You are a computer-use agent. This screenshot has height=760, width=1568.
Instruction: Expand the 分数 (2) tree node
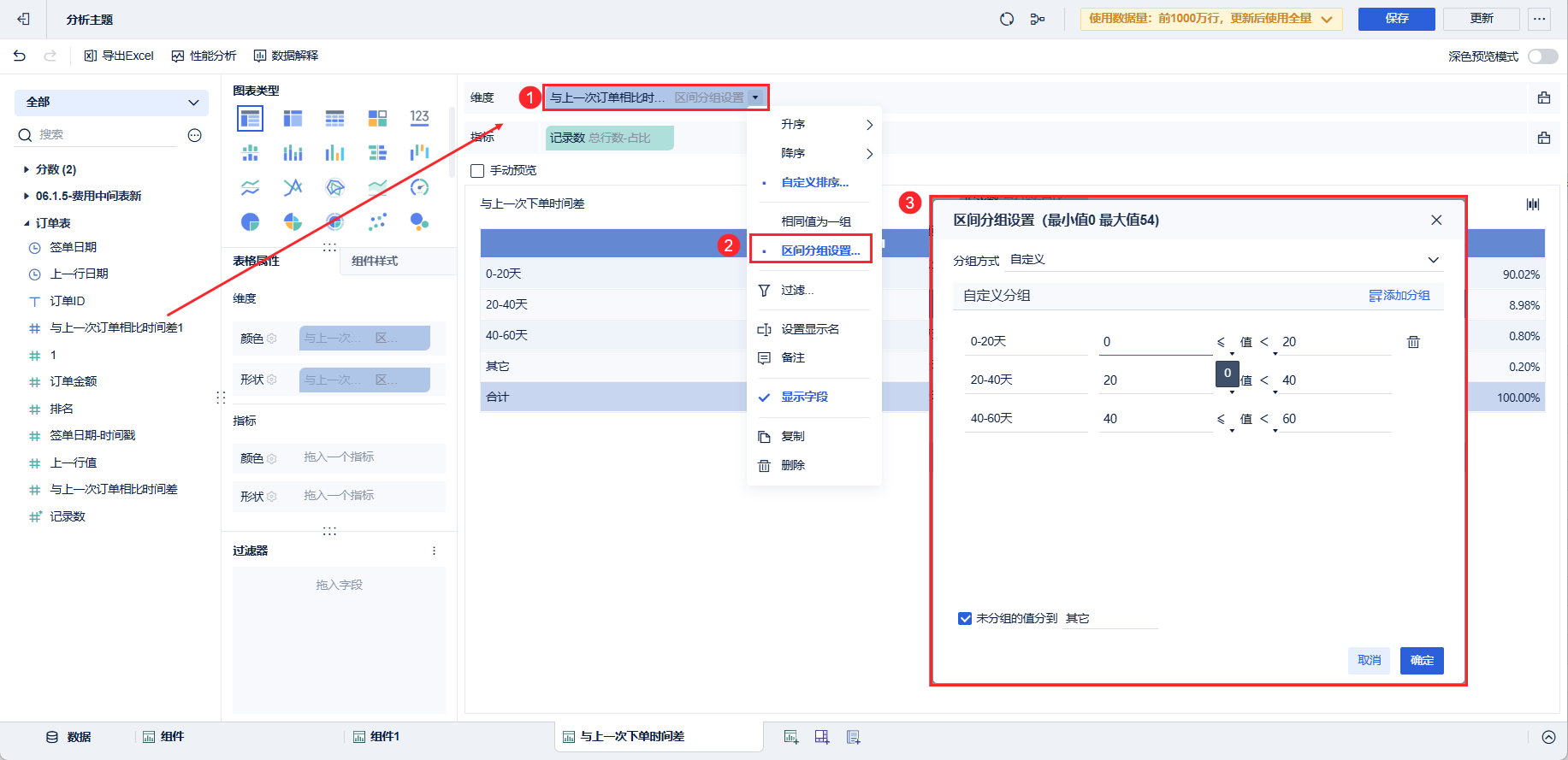pos(27,169)
